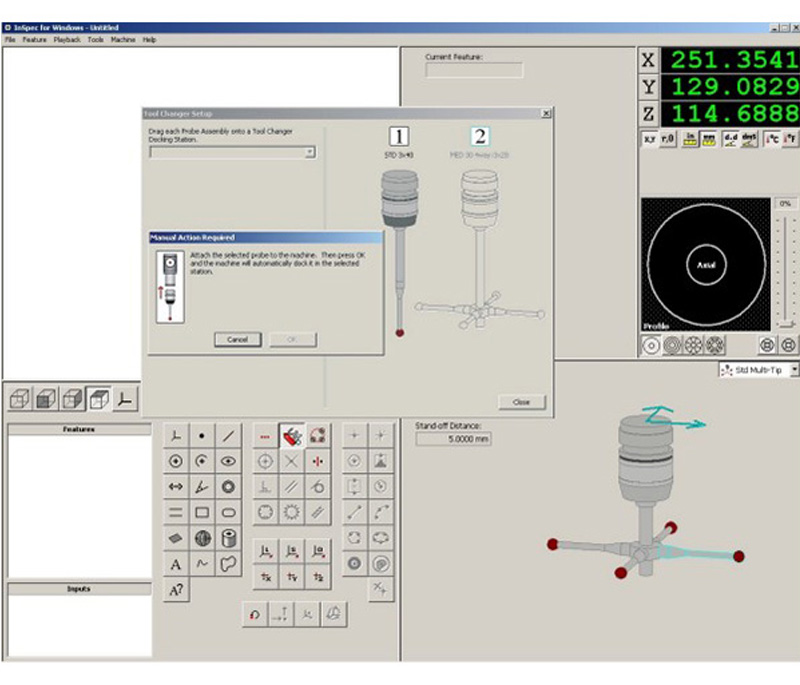Click the red undo arrow icon
800x685 pixels.
pos(255,615)
